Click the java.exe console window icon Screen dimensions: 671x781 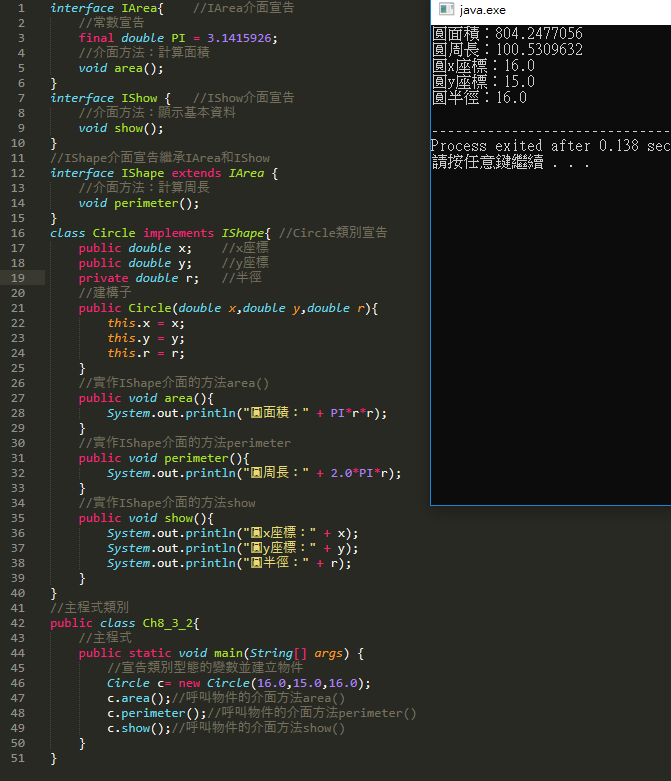click(443, 10)
